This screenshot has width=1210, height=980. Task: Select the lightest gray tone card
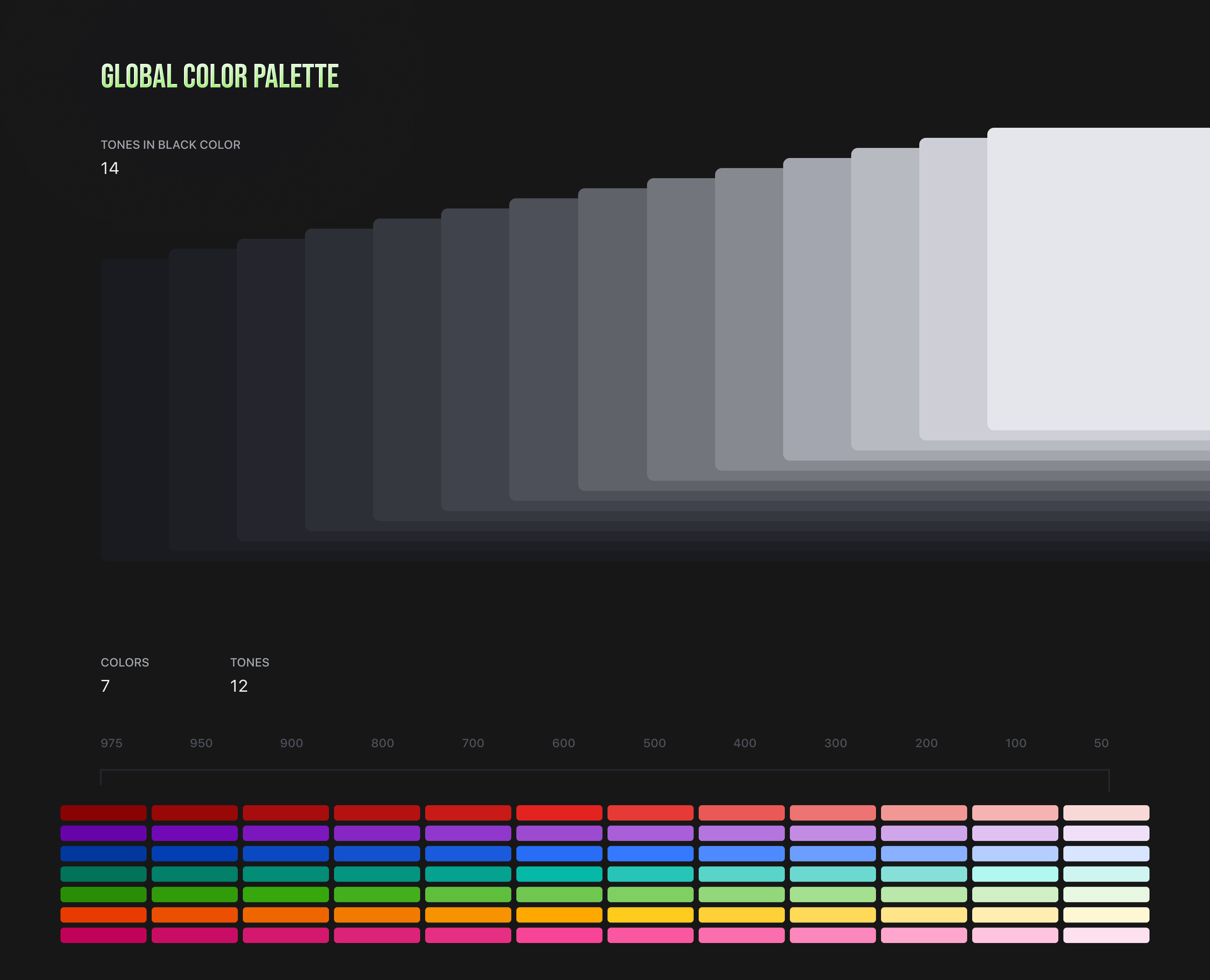tap(1098, 279)
